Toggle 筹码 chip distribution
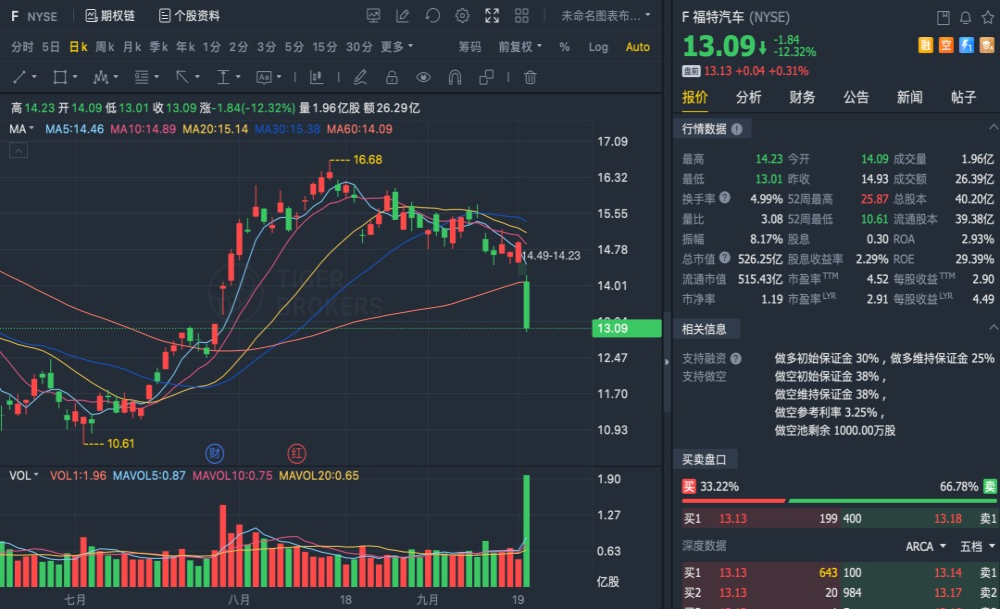1000x609 pixels. (x=469, y=47)
